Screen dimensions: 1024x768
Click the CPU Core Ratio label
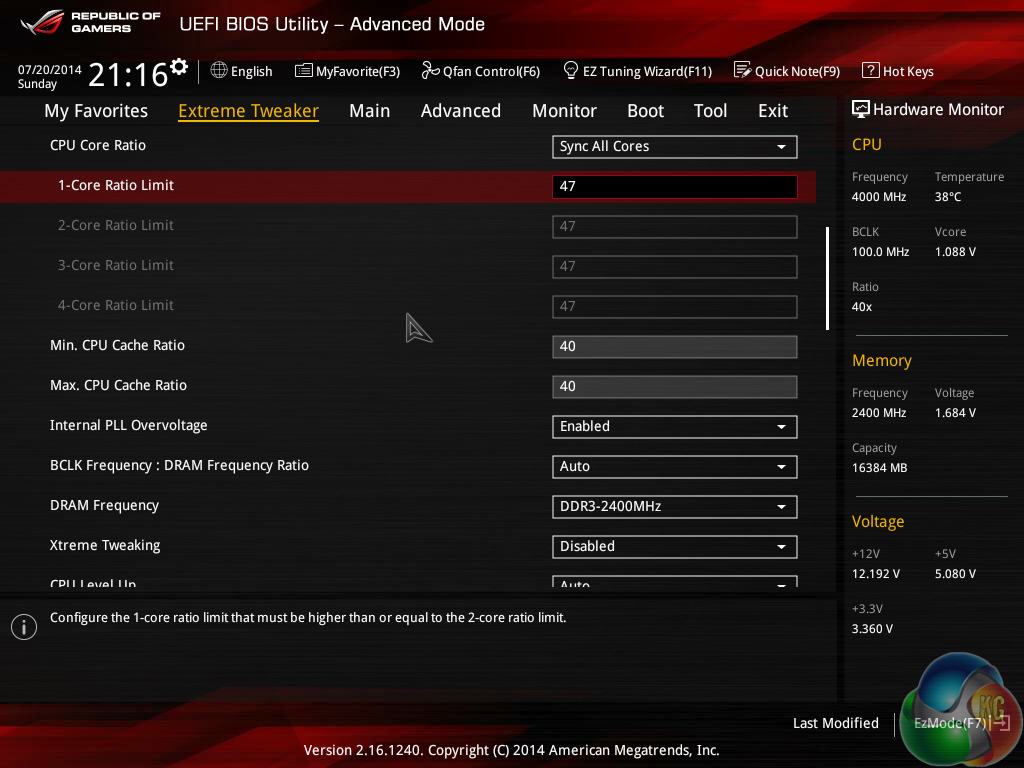pyautogui.click(x=98, y=145)
